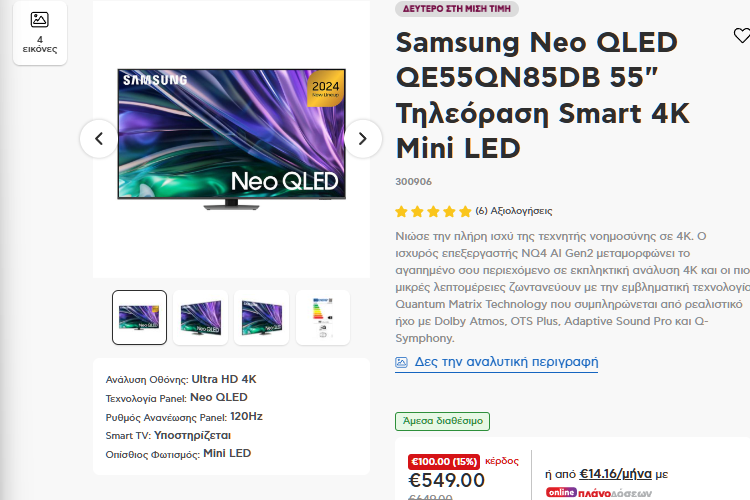Select the second product thumbnail

201,317
